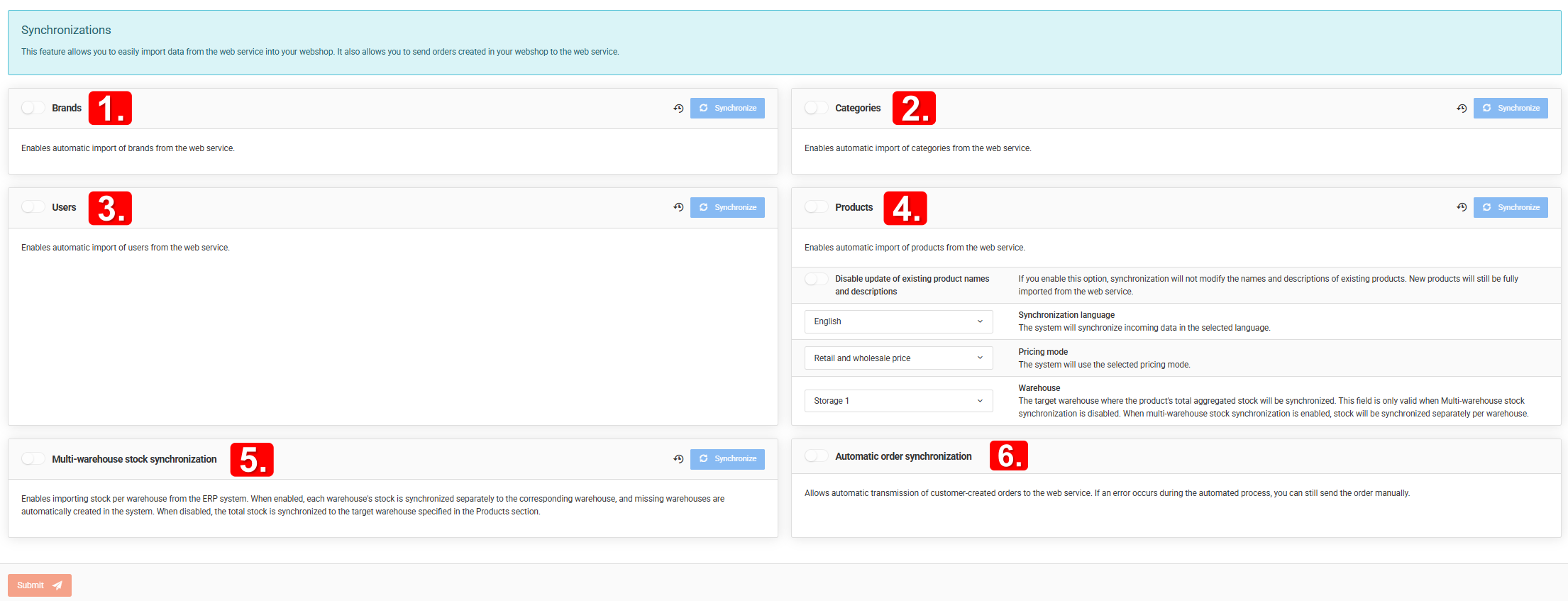The width and height of the screenshot is (1568, 601).
Task: Submit the synchronization settings
Action: (x=40, y=585)
